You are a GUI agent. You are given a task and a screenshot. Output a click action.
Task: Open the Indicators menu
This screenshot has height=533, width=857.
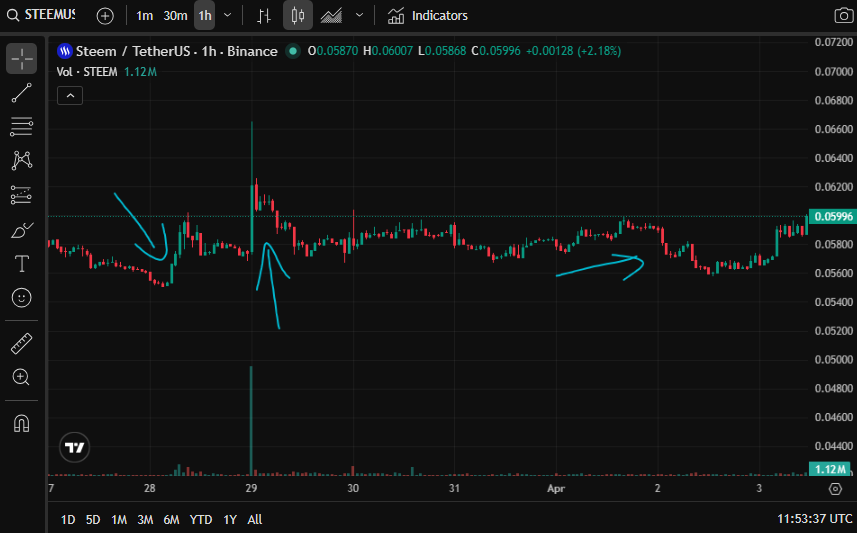tap(428, 16)
